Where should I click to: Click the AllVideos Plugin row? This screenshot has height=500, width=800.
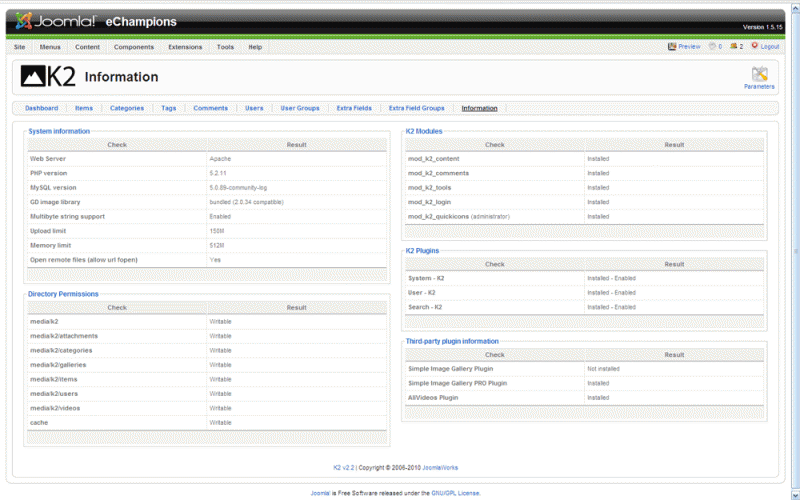tap(584, 397)
